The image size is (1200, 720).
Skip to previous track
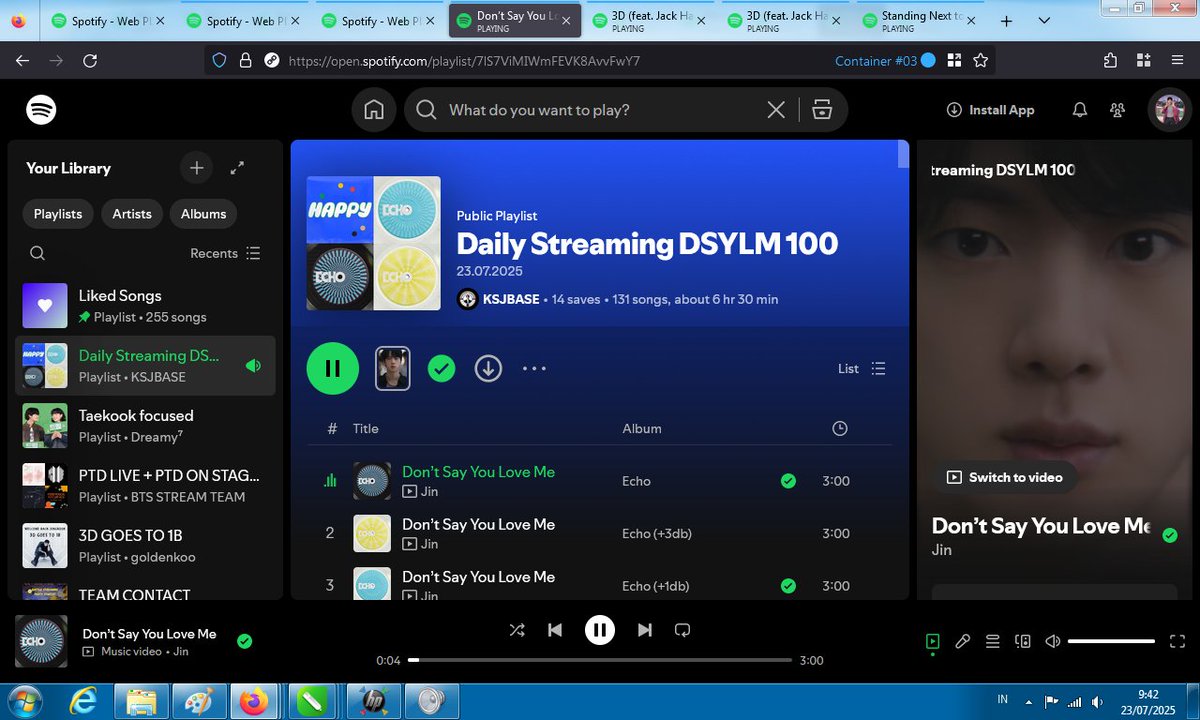pos(555,630)
